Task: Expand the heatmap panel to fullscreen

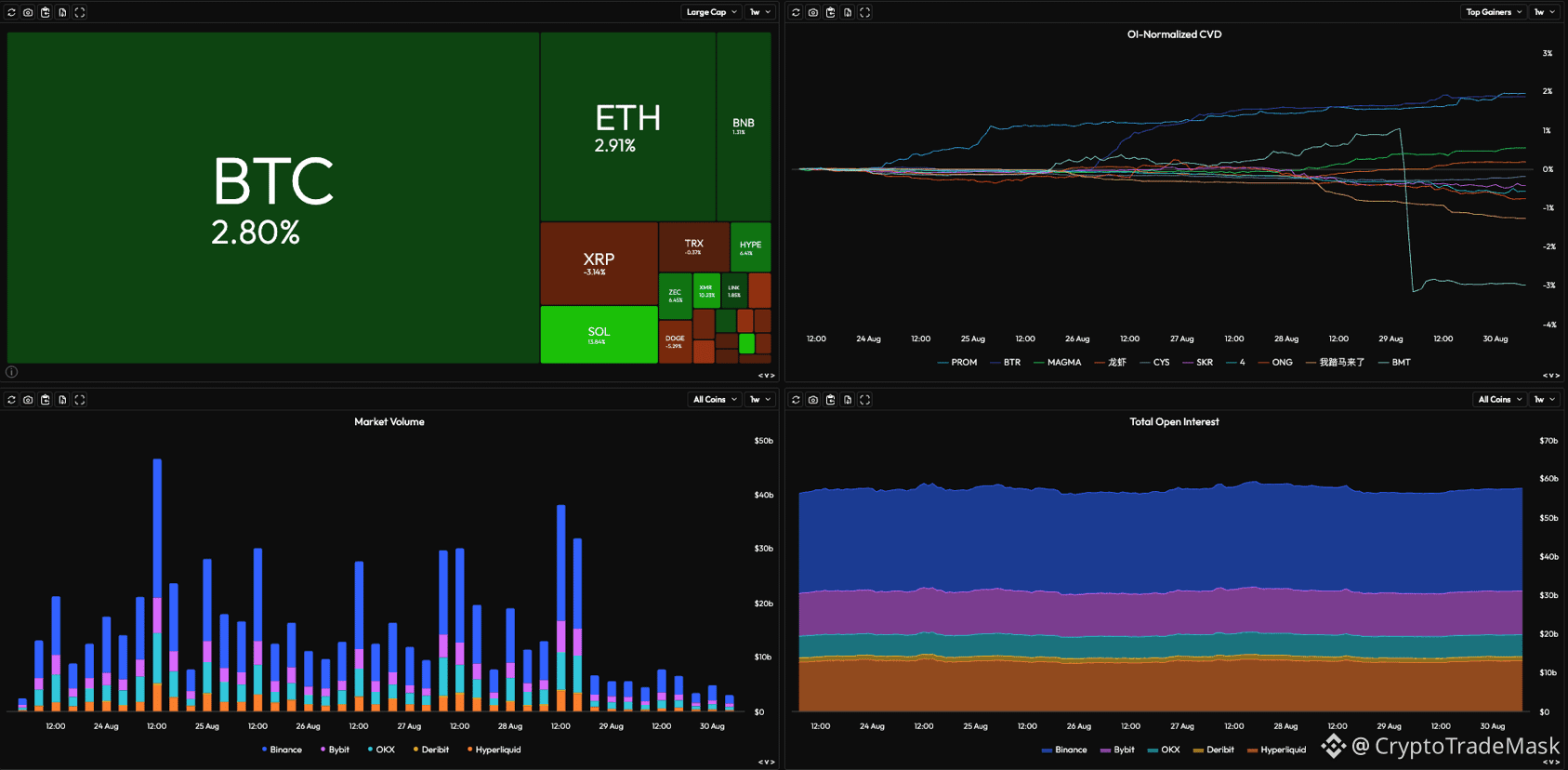Action: [80, 12]
